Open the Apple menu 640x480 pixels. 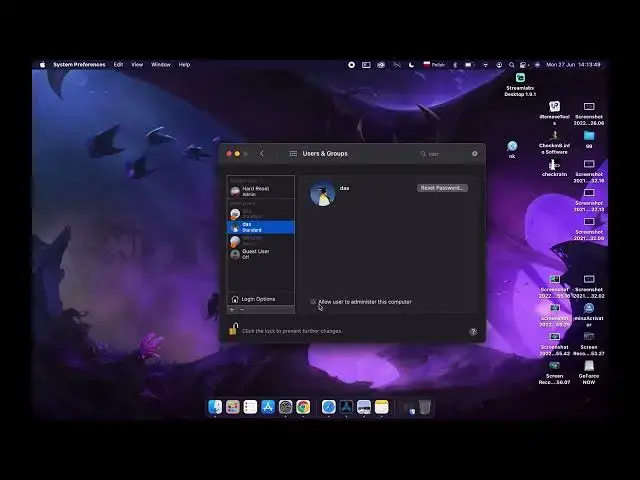coord(42,64)
